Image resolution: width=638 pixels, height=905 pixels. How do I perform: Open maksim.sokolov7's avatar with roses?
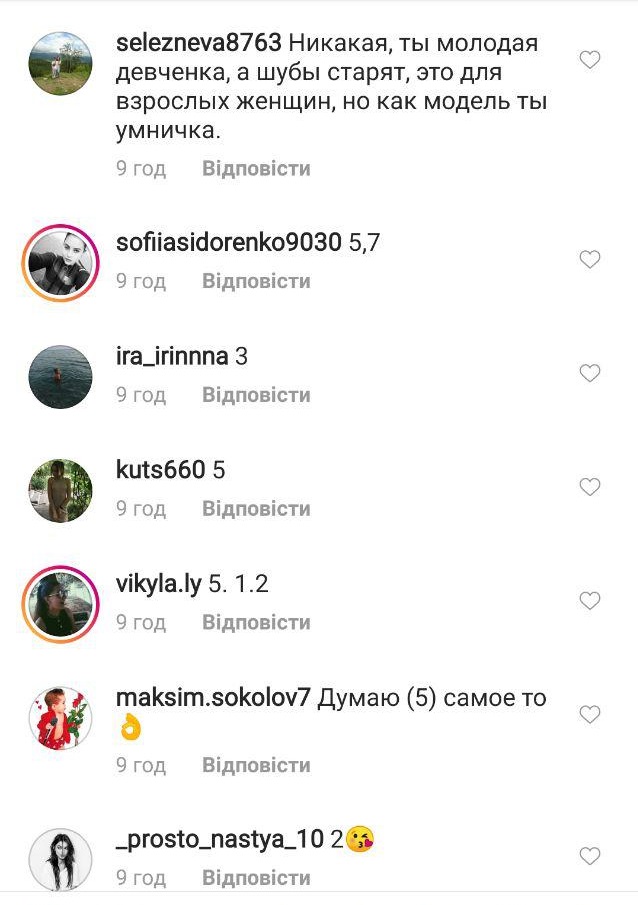61,718
